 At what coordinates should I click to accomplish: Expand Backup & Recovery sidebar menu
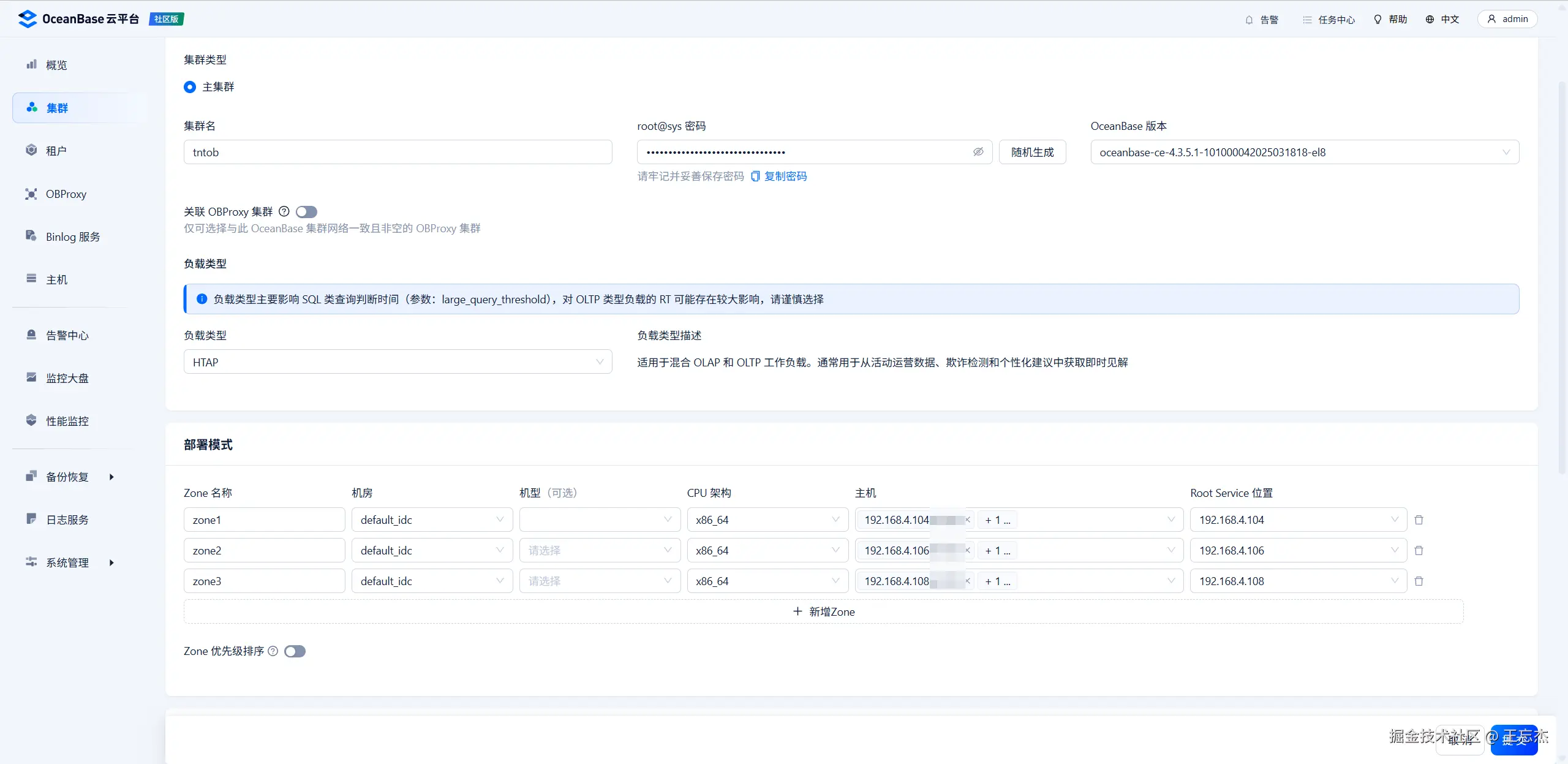pos(67,477)
